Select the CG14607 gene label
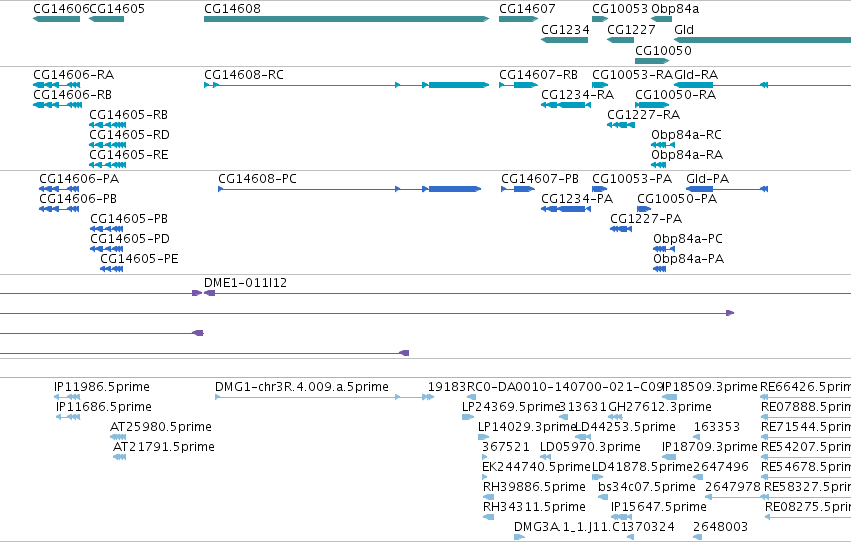 [x=527, y=9]
